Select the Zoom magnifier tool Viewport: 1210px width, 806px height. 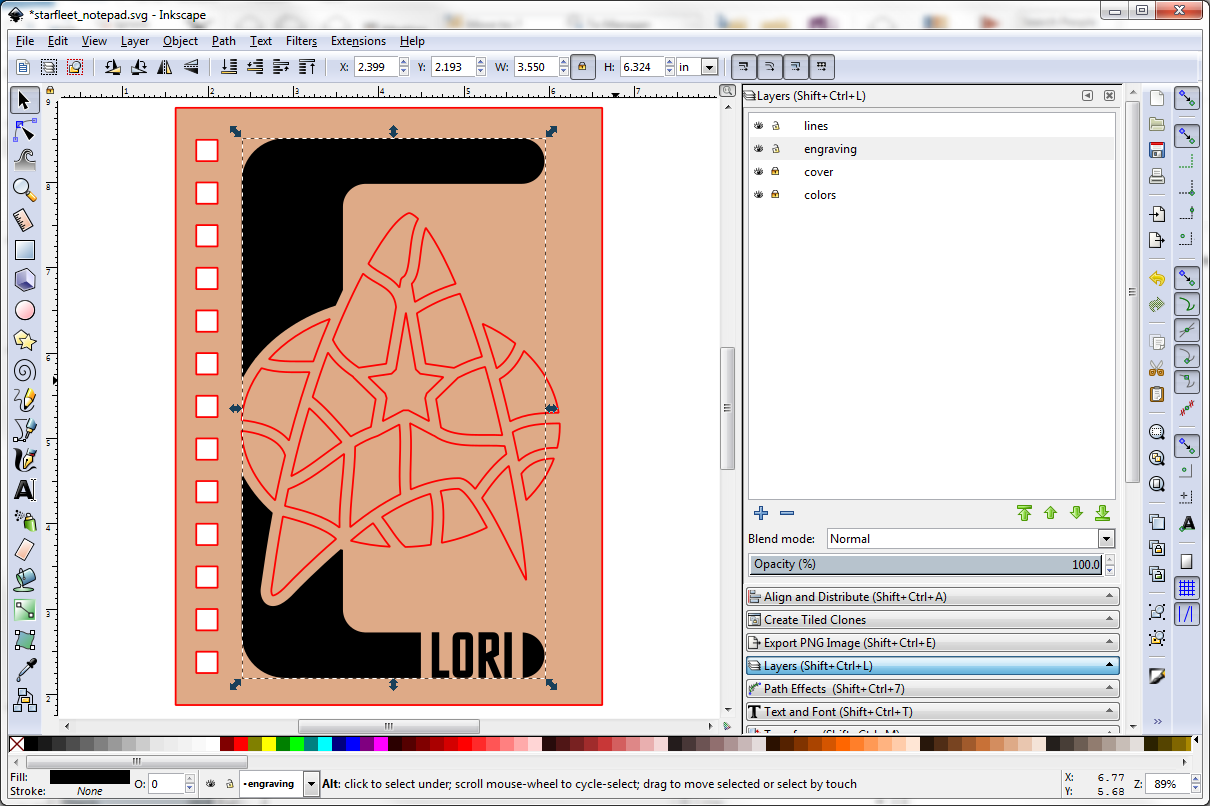[x=25, y=189]
